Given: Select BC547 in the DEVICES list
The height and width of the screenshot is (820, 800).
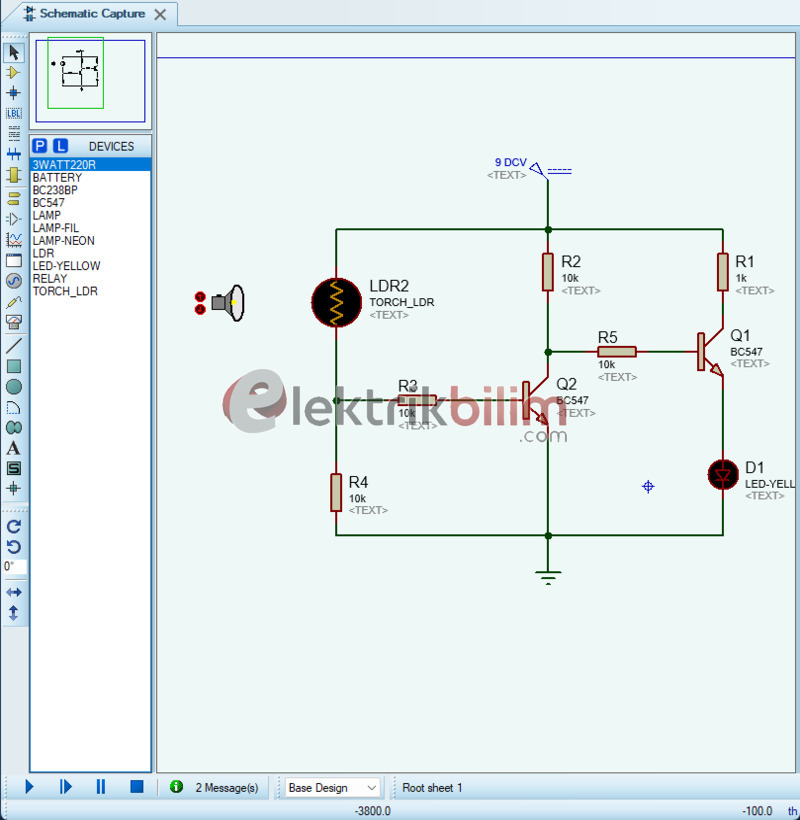Looking at the screenshot, I should coord(48,202).
